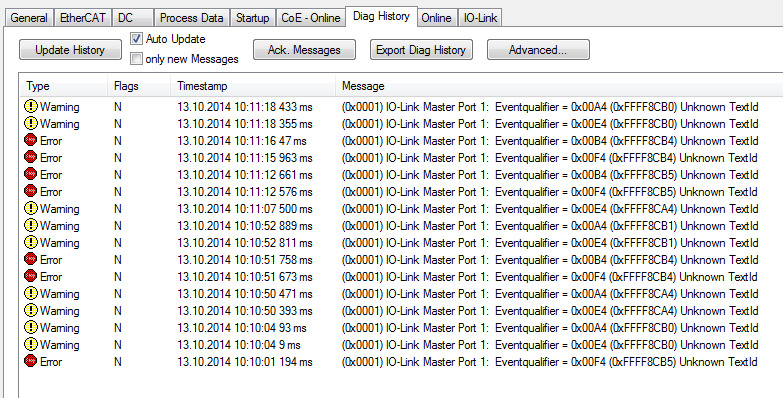Click warning icon at 10:10:04 9 ms
The height and width of the screenshot is (398, 783).
pyautogui.click(x=31, y=344)
